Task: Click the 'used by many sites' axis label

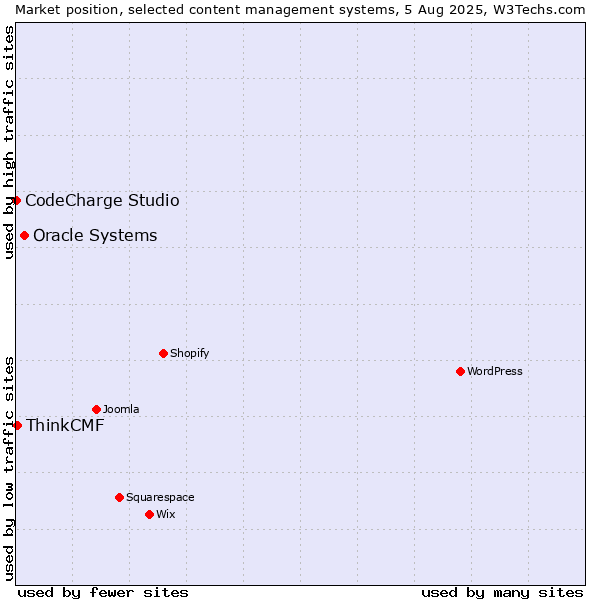Action: point(502,593)
